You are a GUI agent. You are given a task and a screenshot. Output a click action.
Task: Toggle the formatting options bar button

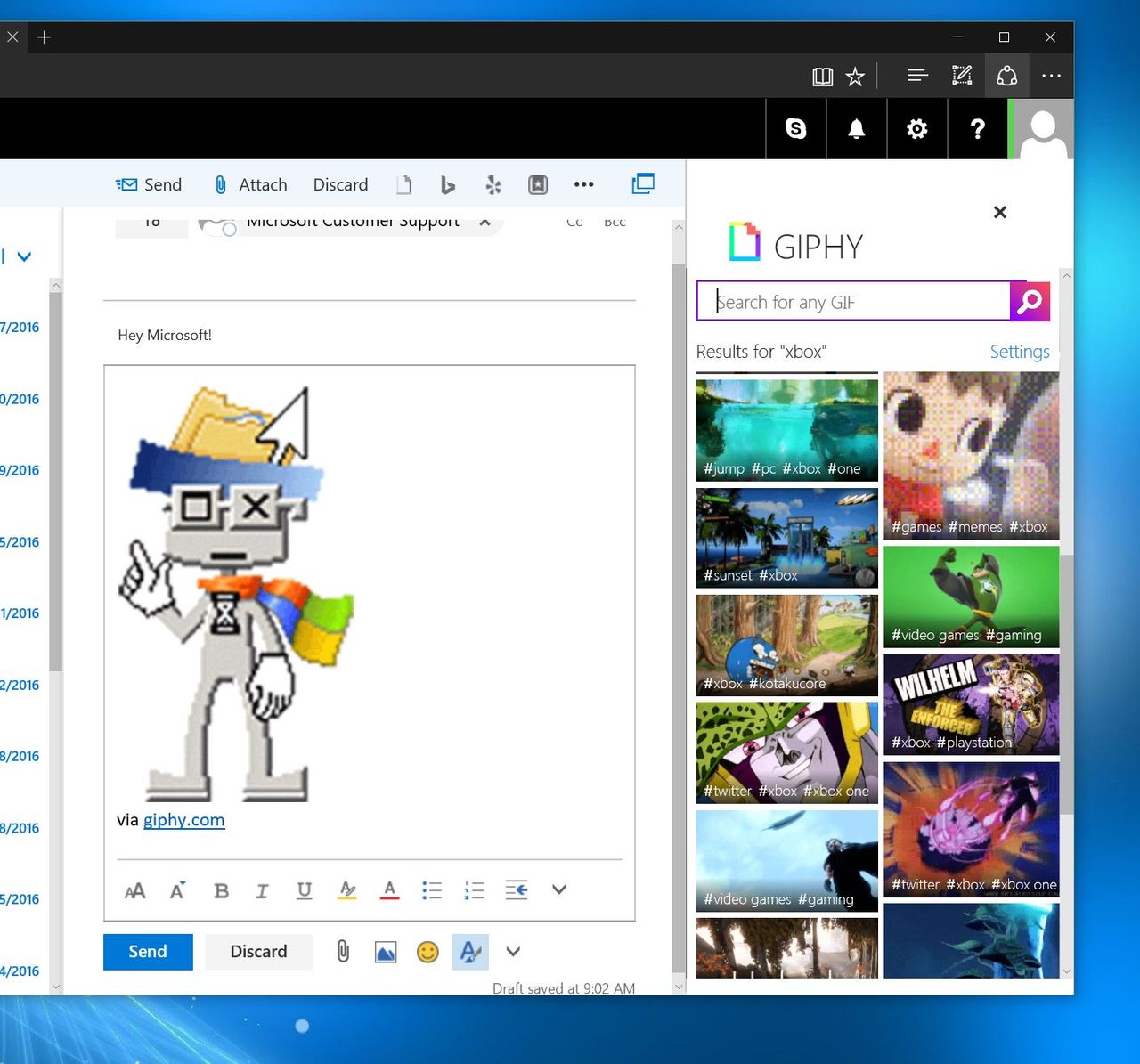[x=470, y=952]
